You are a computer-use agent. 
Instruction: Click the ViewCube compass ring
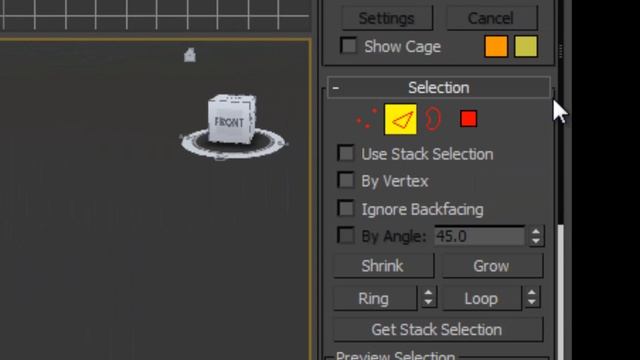click(233, 144)
